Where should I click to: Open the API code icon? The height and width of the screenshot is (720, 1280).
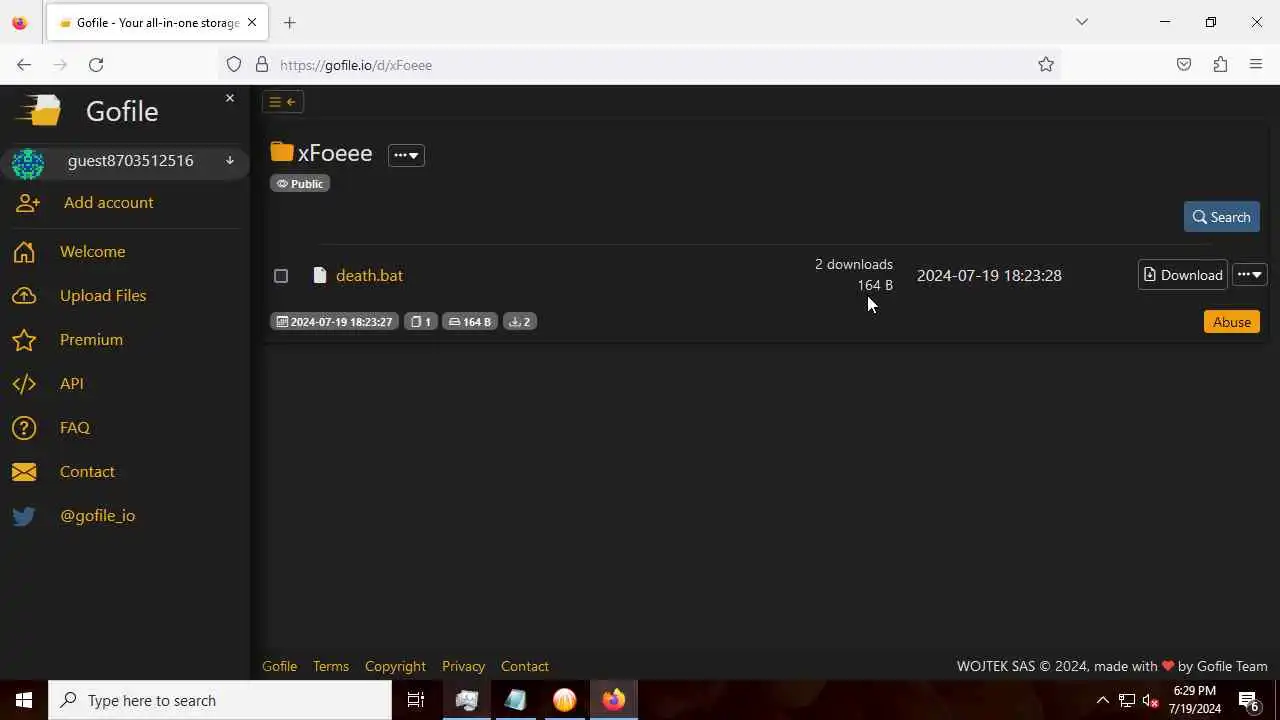(24, 384)
